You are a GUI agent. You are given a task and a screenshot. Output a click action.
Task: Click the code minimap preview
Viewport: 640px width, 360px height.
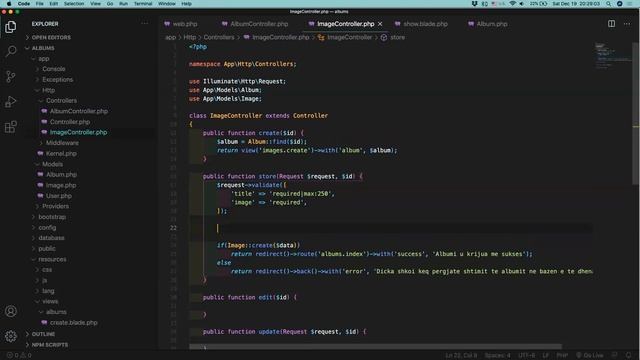612,57
